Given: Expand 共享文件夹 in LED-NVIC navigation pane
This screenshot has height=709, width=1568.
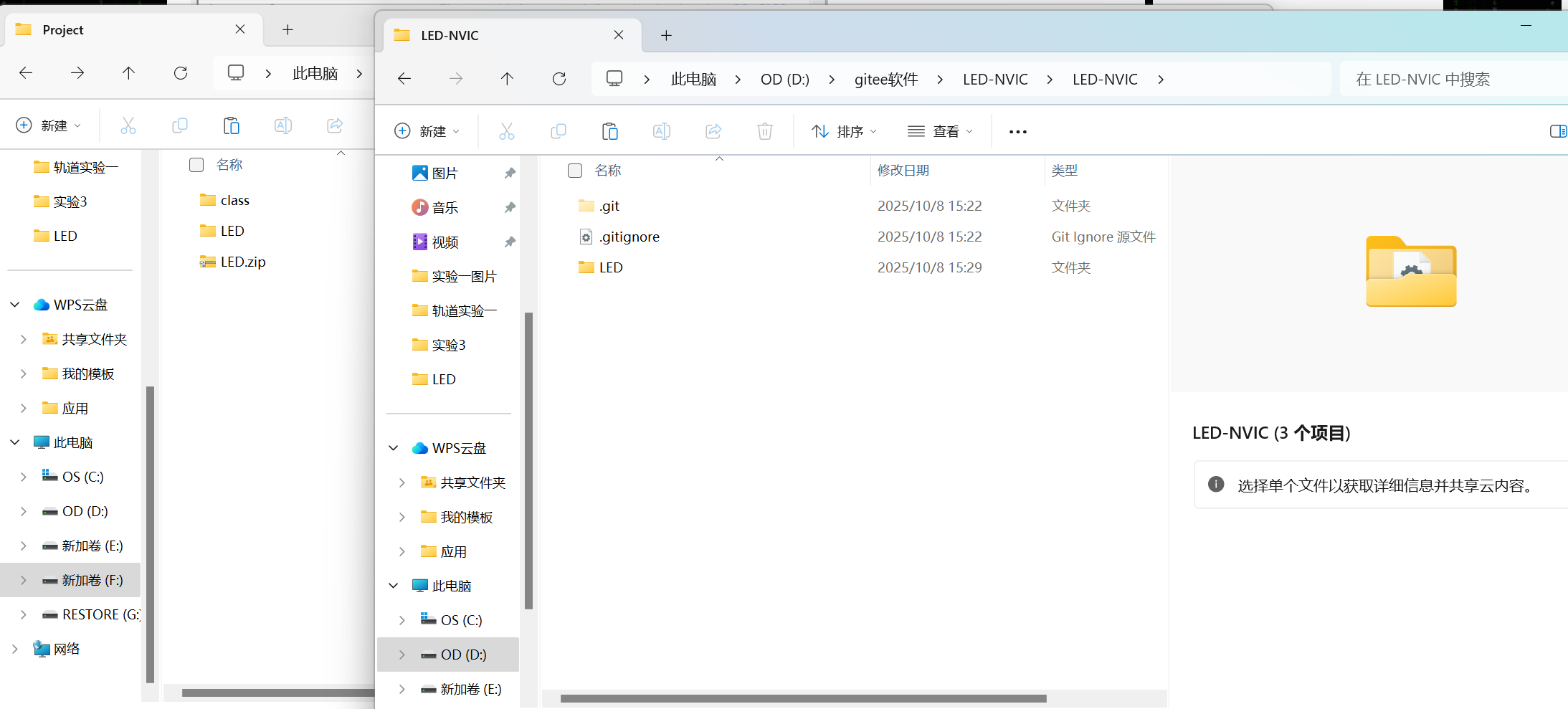Looking at the screenshot, I should [x=402, y=482].
